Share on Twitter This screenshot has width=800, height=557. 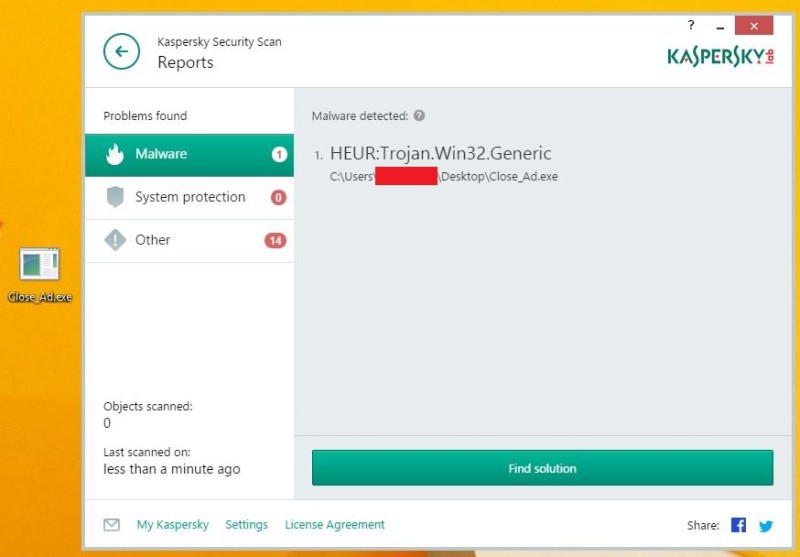(x=765, y=525)
